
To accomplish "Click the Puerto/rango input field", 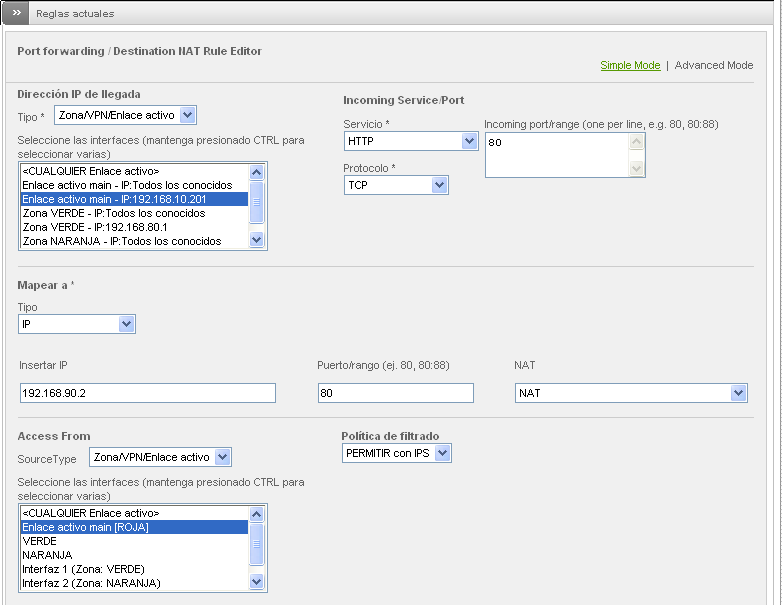I will tap(394, 393).
